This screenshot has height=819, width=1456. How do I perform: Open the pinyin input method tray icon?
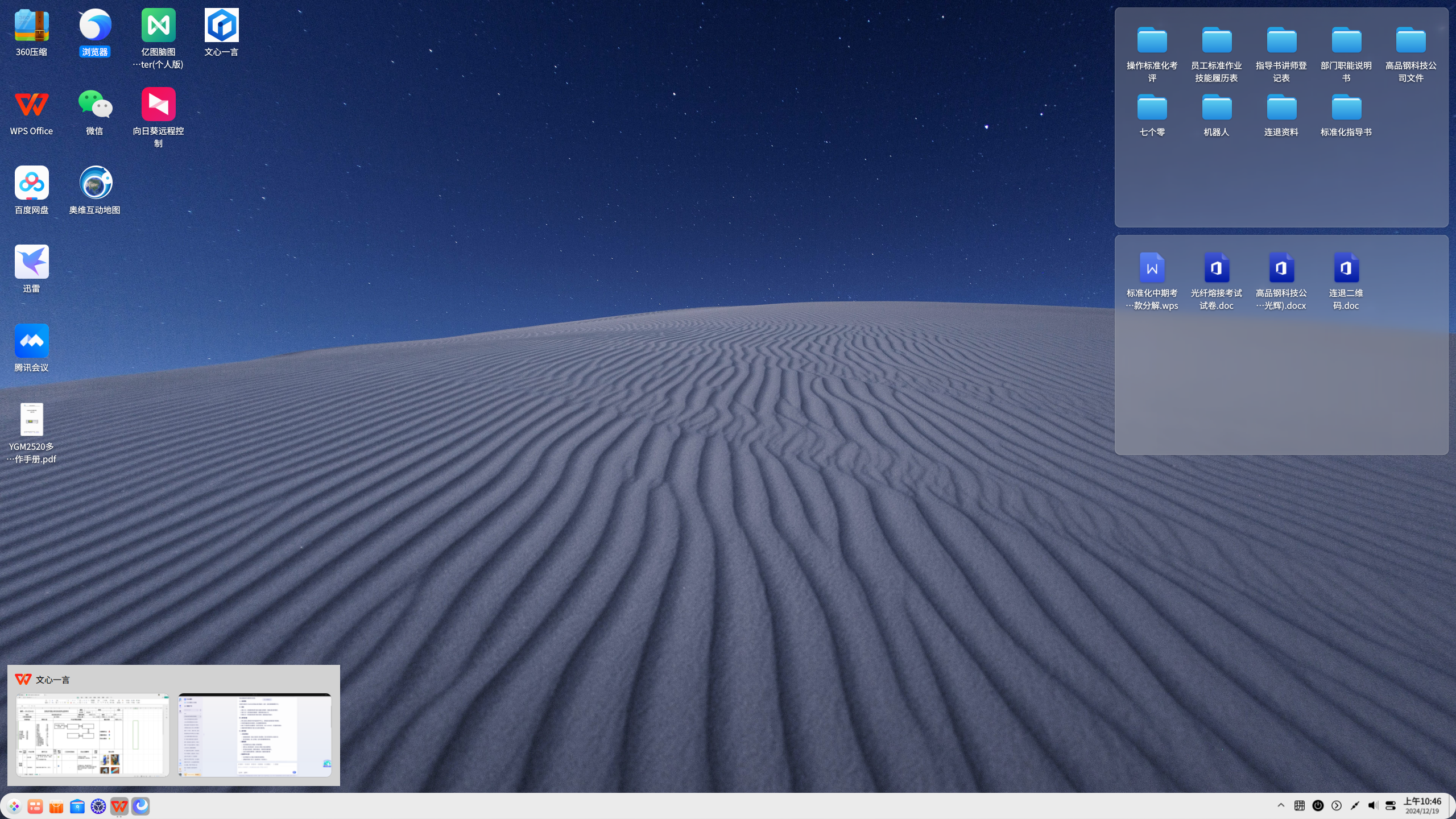[x=1300, y=805]
